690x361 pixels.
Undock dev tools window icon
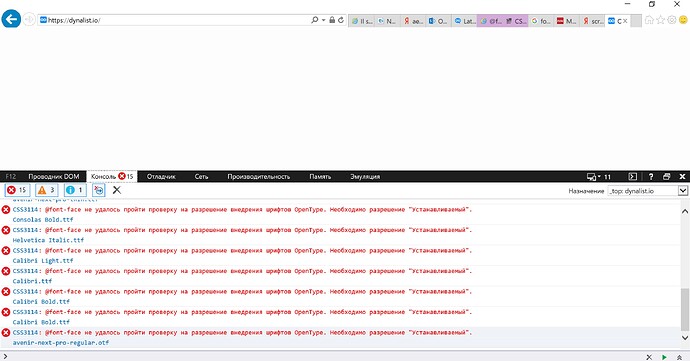click(667, 177)
